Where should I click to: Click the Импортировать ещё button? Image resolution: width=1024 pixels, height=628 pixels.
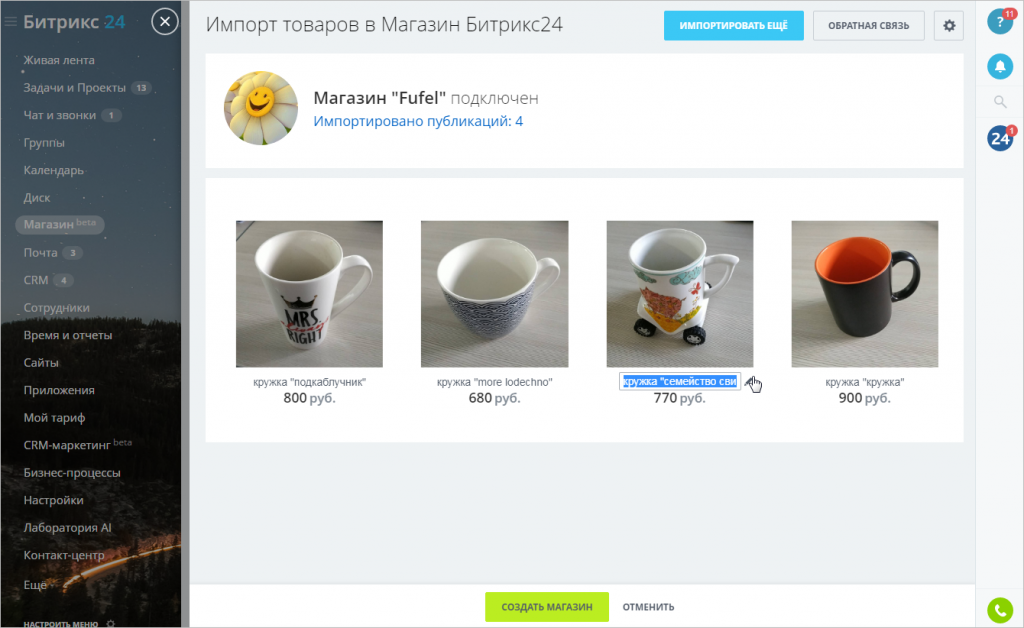point(733,25)
